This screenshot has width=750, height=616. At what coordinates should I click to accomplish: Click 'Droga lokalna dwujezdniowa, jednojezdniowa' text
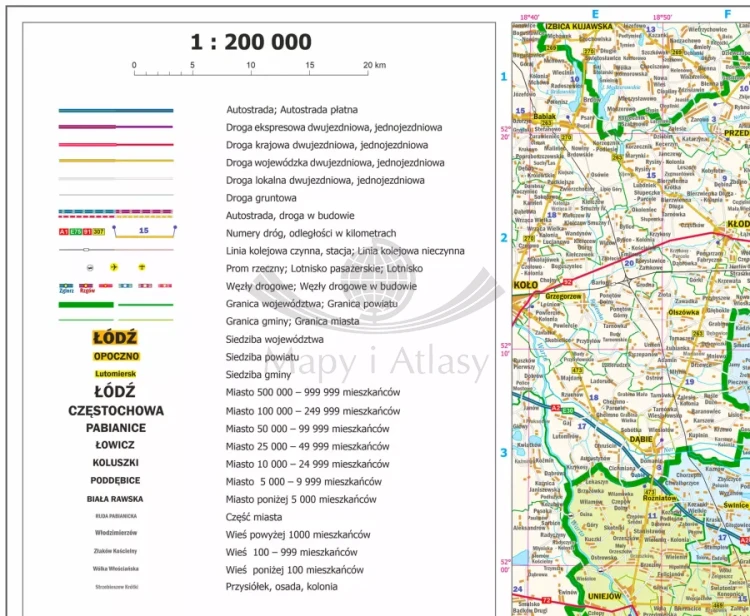[325, 180]
